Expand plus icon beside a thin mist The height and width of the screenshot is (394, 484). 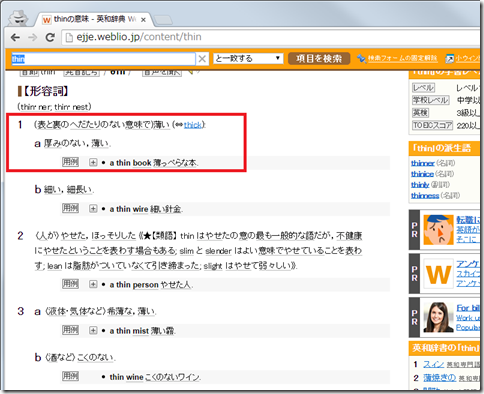[93, 331]
